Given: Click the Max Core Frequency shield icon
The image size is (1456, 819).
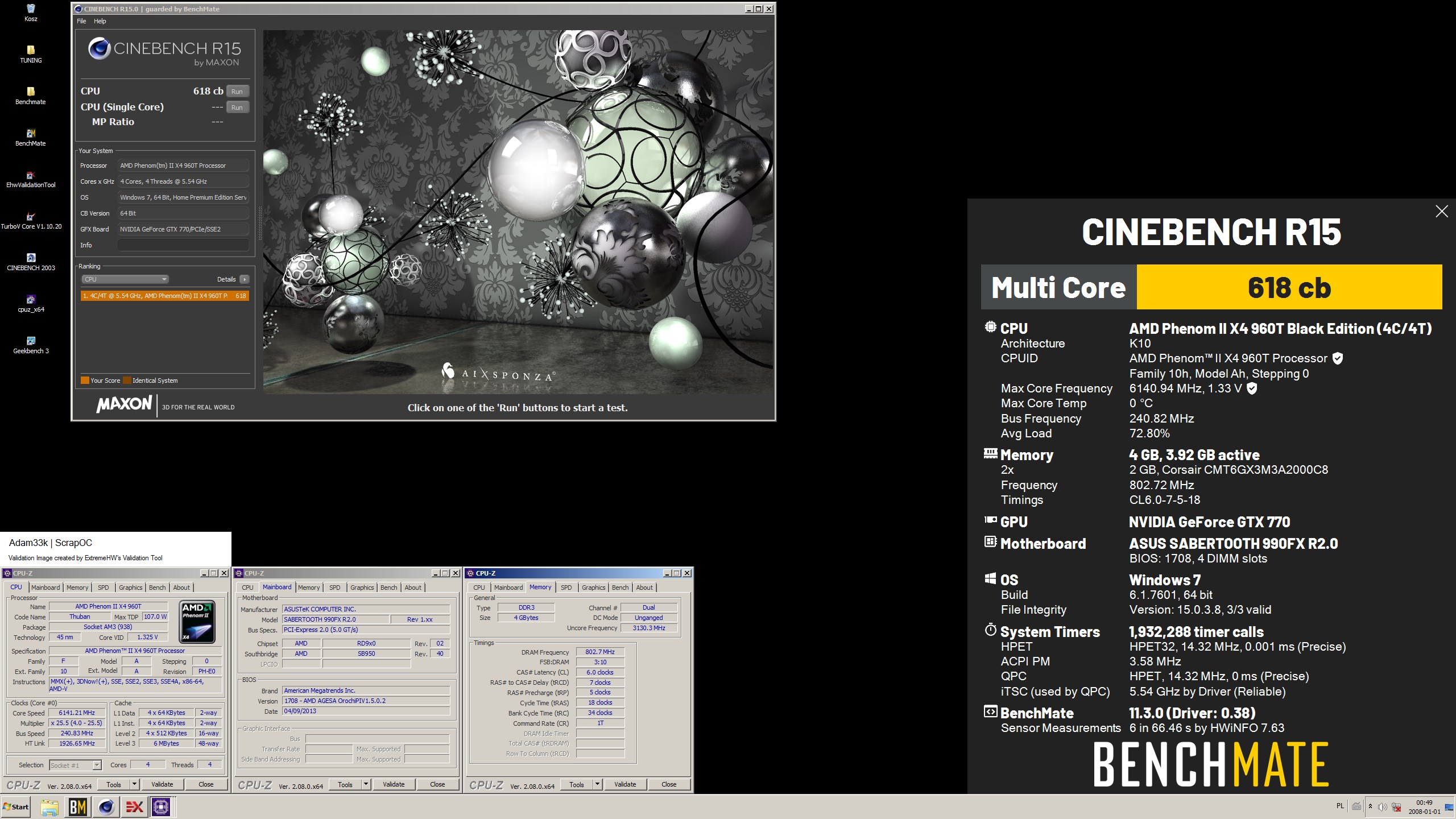Looking at the screenshot, I should [1252, 388].
